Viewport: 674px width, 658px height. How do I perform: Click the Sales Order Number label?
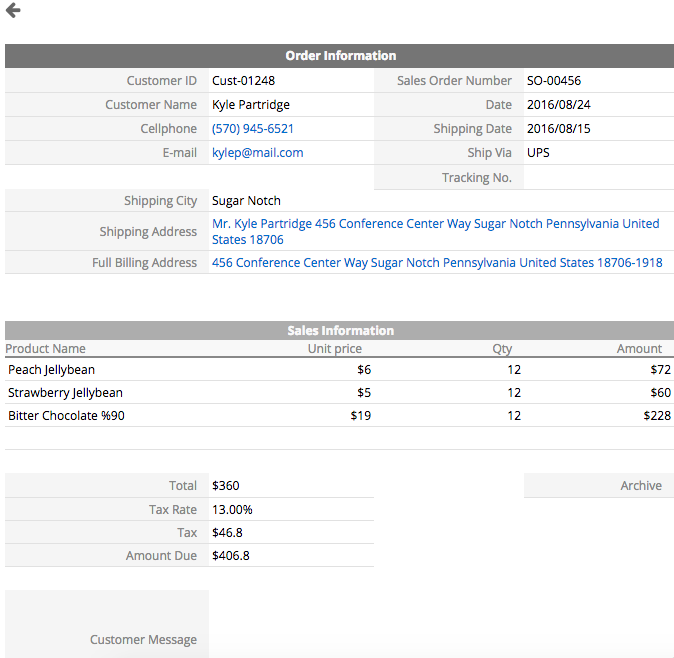pyautogui.click(x=454, y=80)
